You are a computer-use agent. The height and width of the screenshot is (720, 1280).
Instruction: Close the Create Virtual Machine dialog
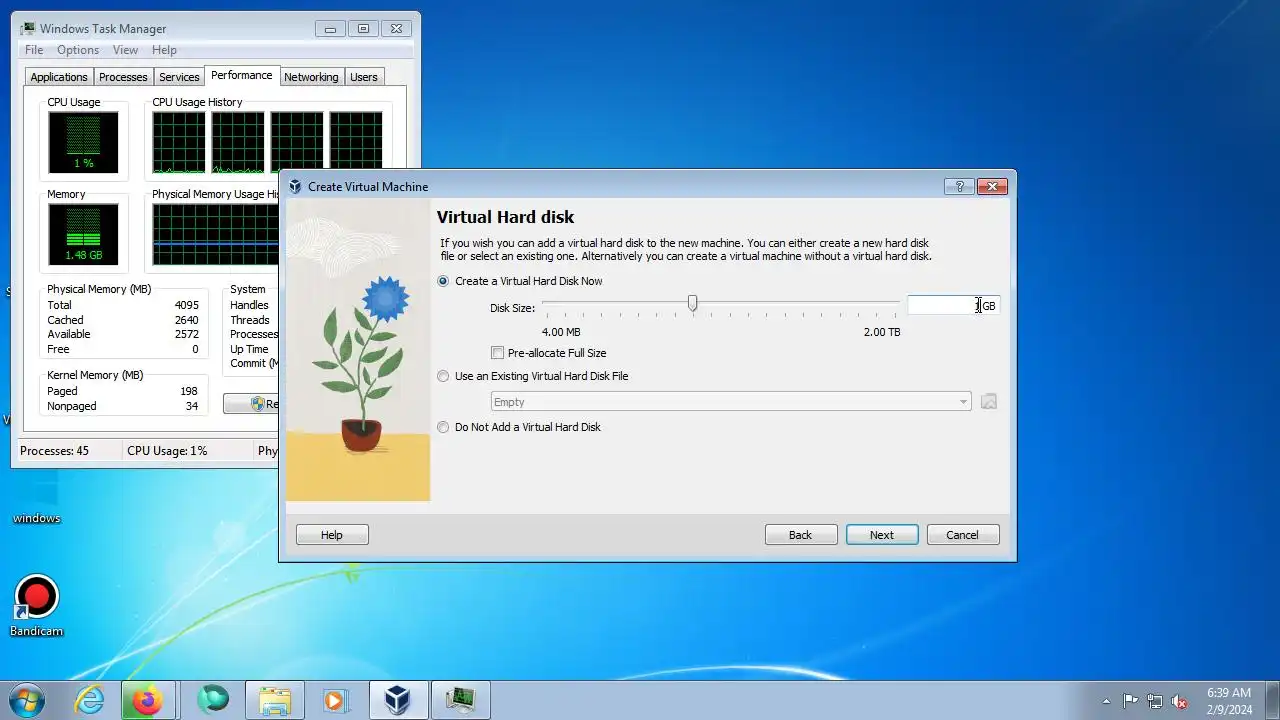click(992, 186)
